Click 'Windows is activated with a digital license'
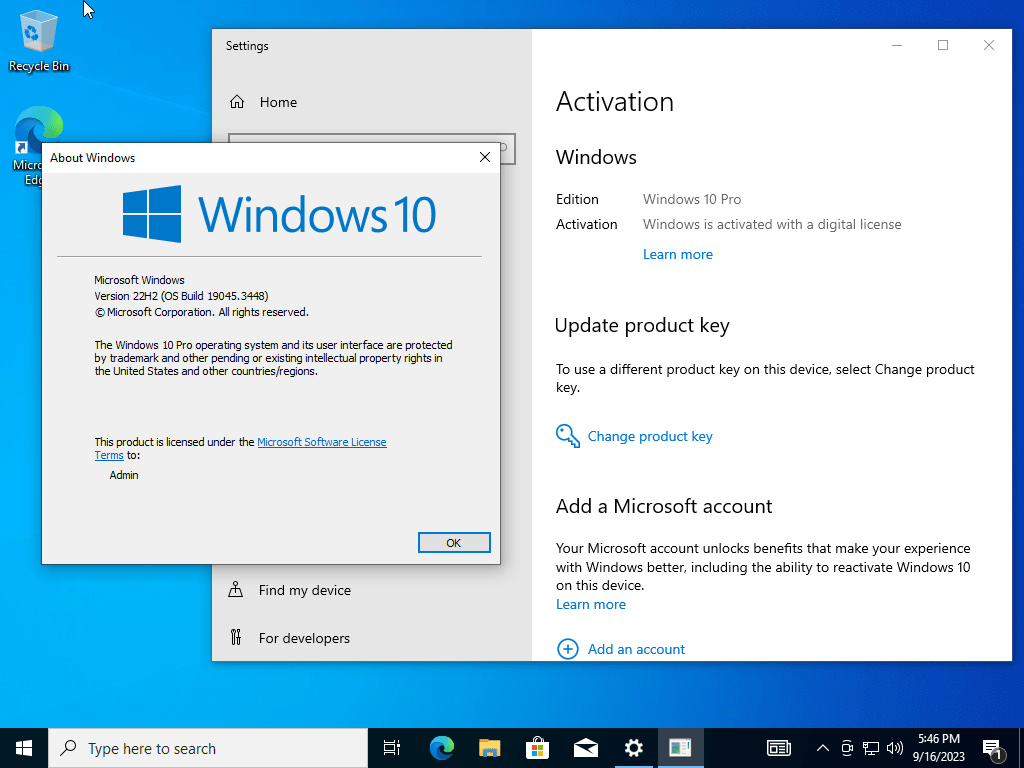Image resolution: width=1024 pixels, height=768 pixels. coord(772,225)
